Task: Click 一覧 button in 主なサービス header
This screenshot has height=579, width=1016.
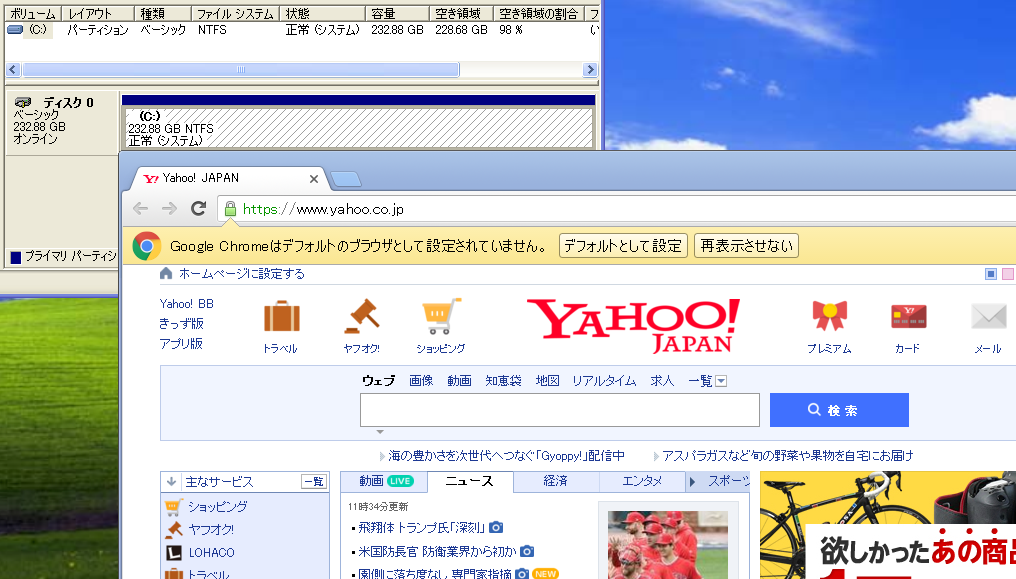Action: click(x=314, y=481)
